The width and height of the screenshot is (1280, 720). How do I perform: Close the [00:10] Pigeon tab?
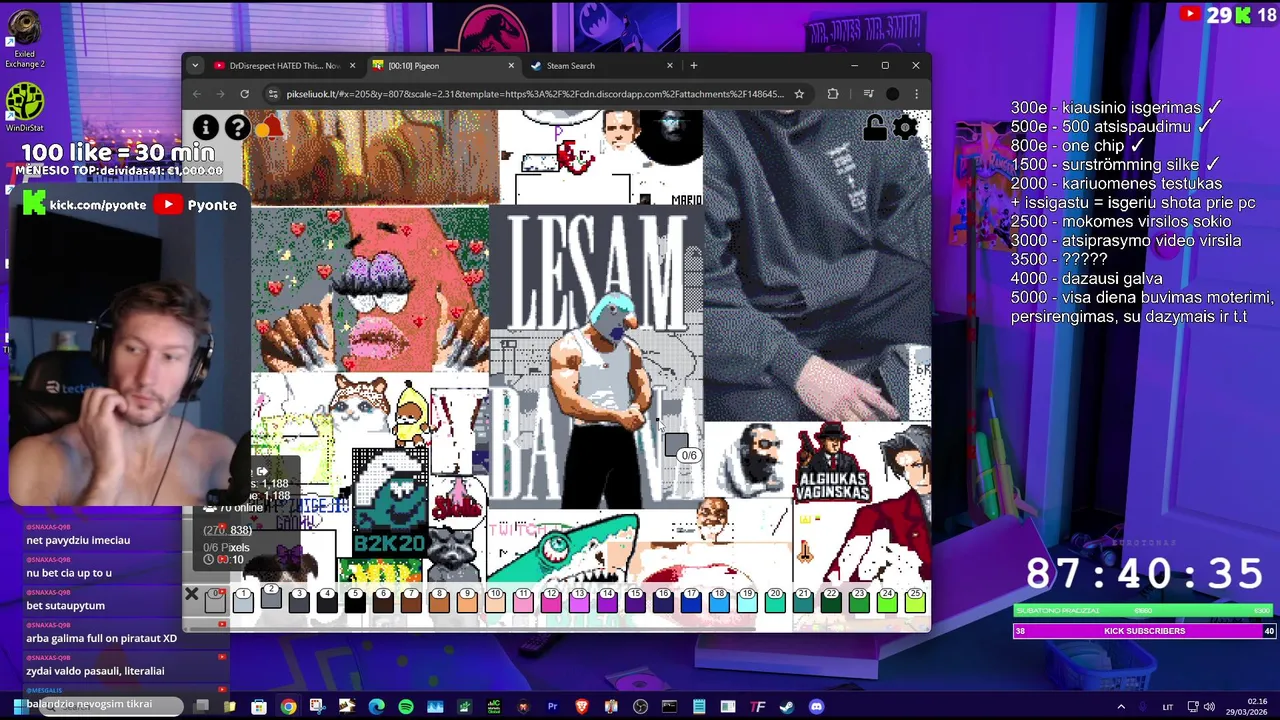tap(511, 66)
